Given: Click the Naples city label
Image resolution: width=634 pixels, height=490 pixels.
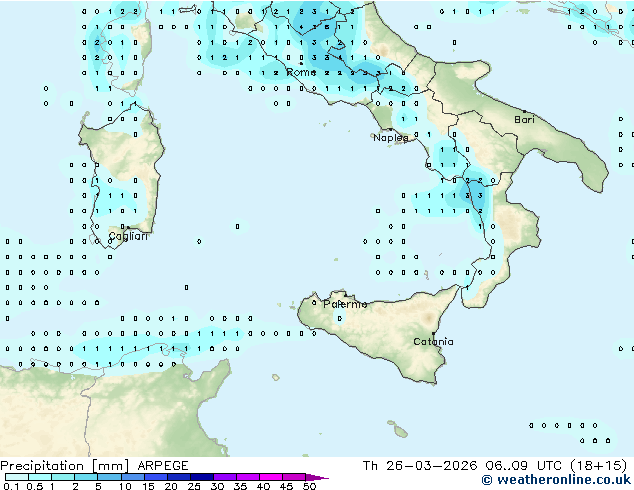Looking at the screenshot, I should pyautogui.click(x=391, y=138).
